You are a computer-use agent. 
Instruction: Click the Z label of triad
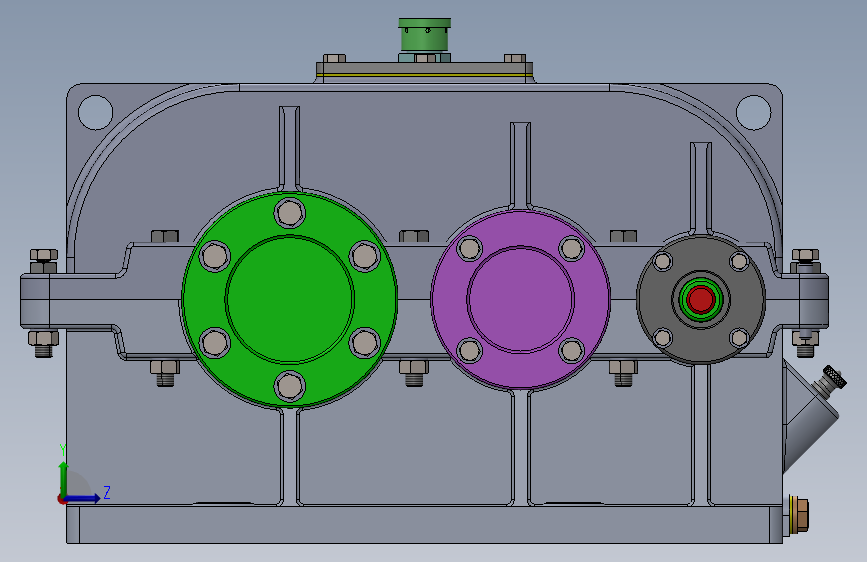coord(107,492)
